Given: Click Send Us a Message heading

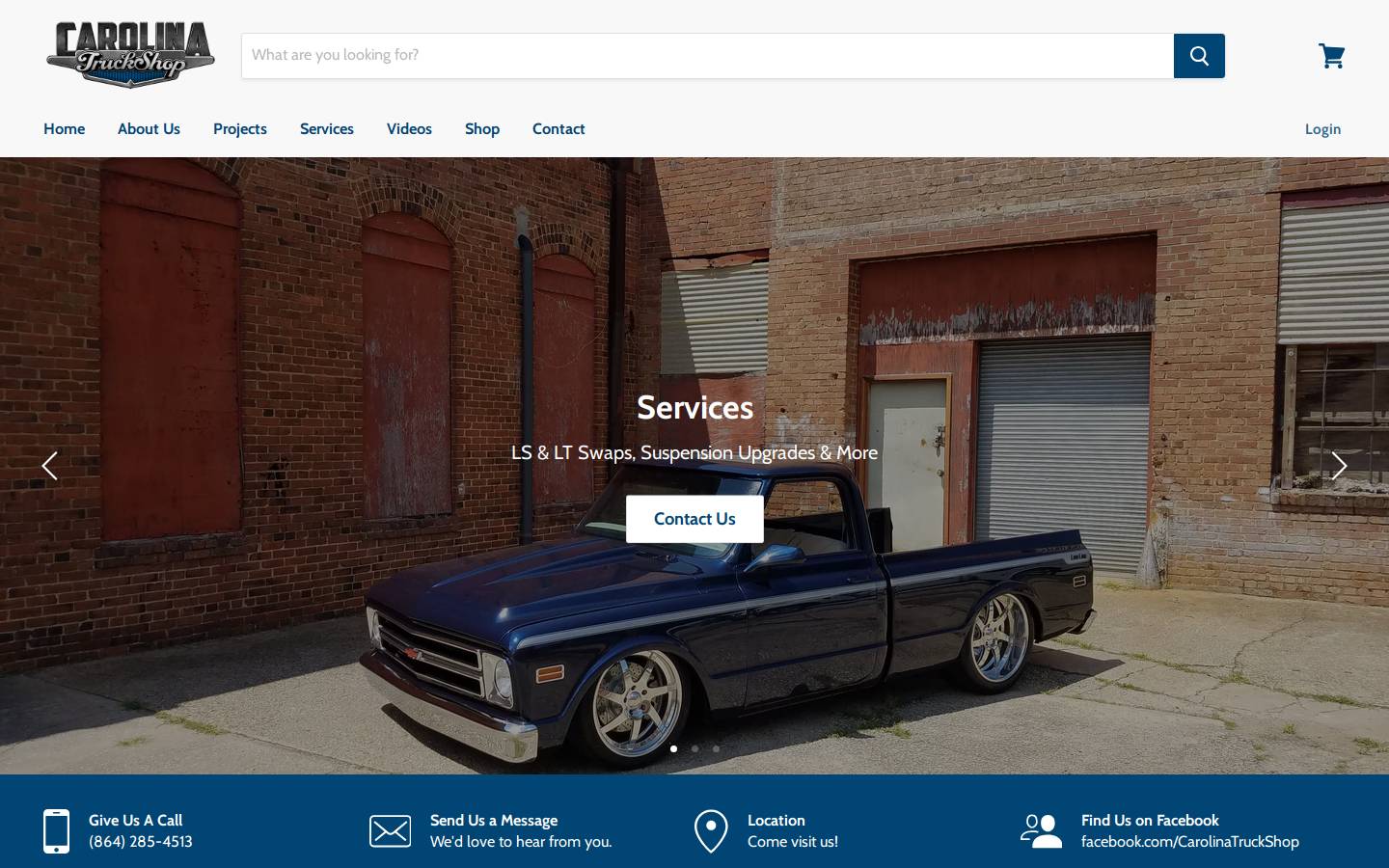Looking at the screenshot, I should (x=494, y=821).
